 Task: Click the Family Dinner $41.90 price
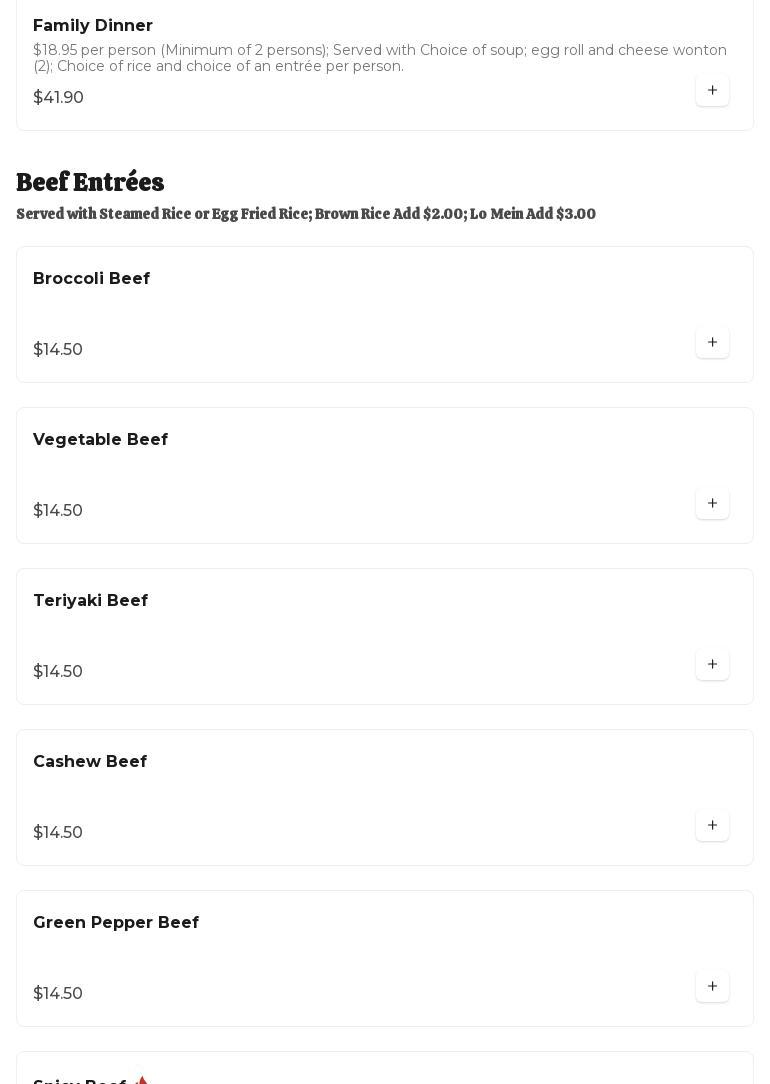point(58,98)
